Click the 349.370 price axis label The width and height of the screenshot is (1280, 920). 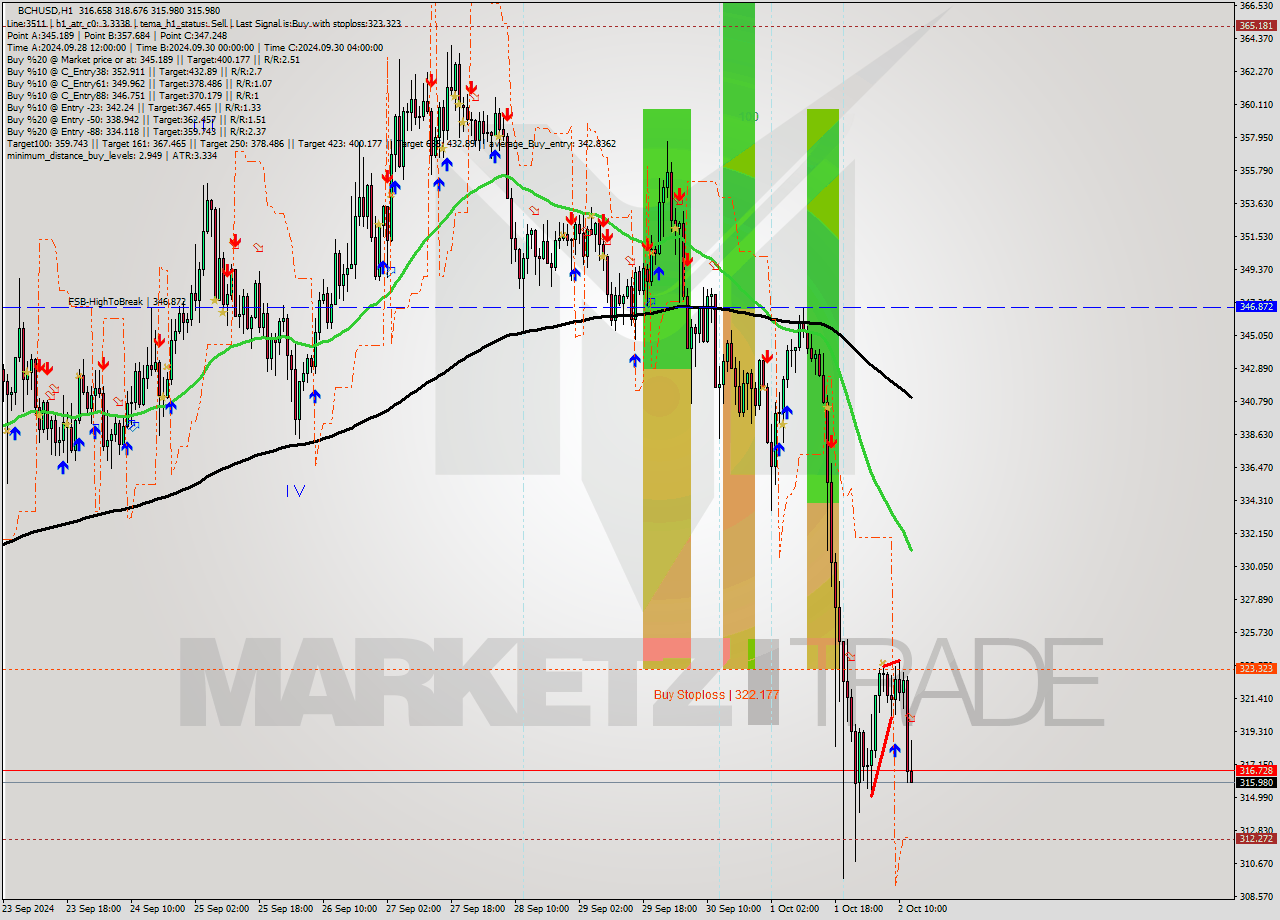coord(1257,269)
